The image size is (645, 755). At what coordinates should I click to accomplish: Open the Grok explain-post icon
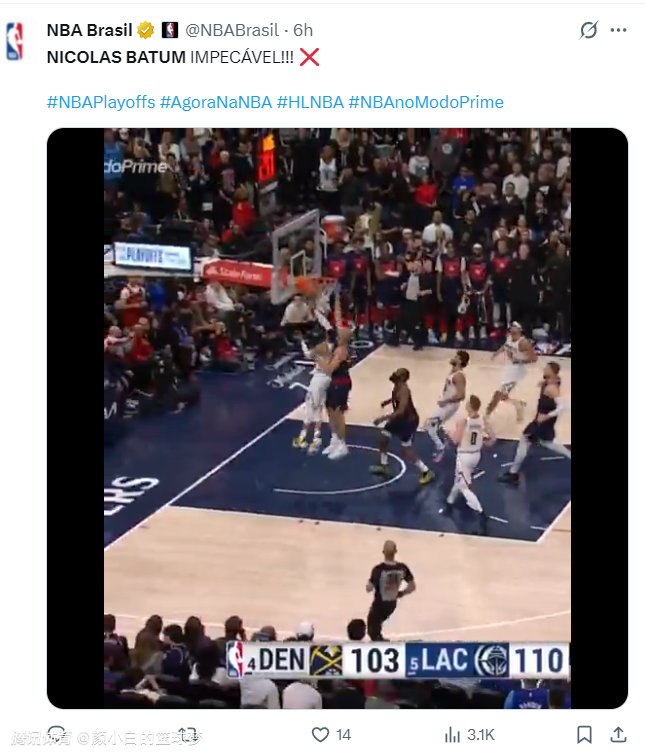(x=588, y=30)
